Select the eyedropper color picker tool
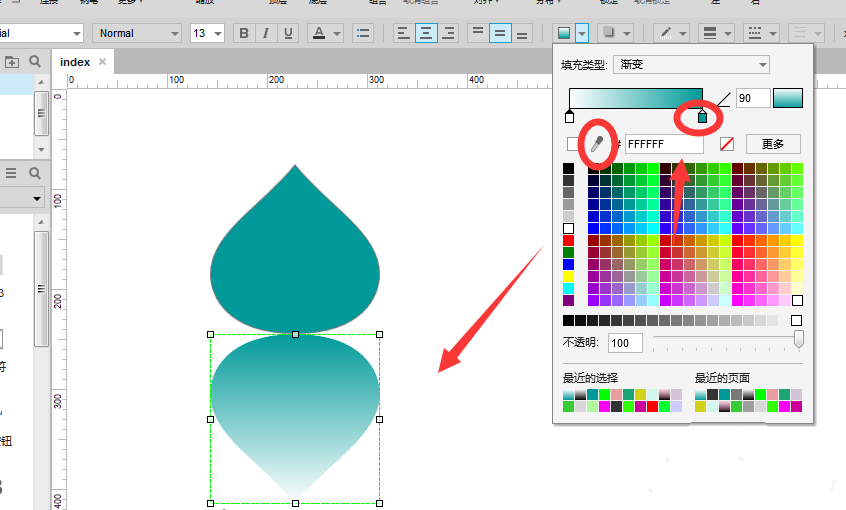This screenshot has height=510, width=846. (x=597, y=144)
